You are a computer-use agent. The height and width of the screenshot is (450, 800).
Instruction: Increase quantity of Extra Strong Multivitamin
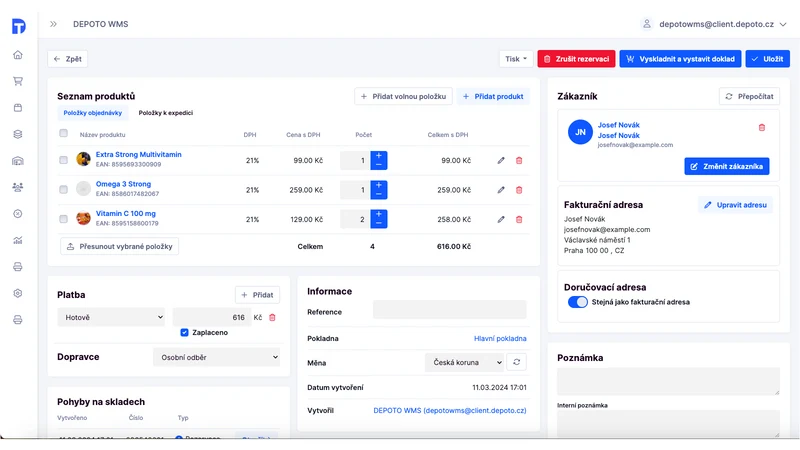tap(379, 156)
